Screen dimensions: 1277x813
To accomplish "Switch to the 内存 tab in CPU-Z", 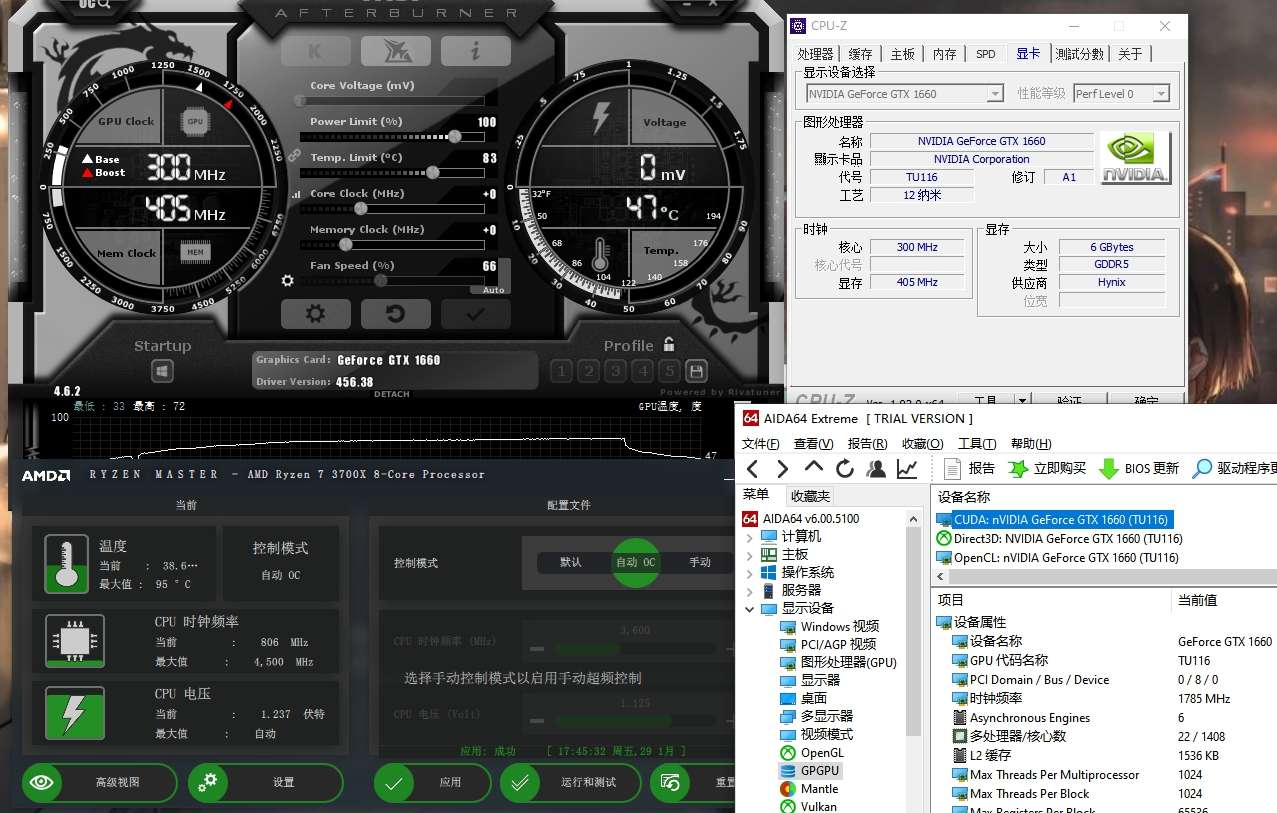I will click(x=945, y=54).
